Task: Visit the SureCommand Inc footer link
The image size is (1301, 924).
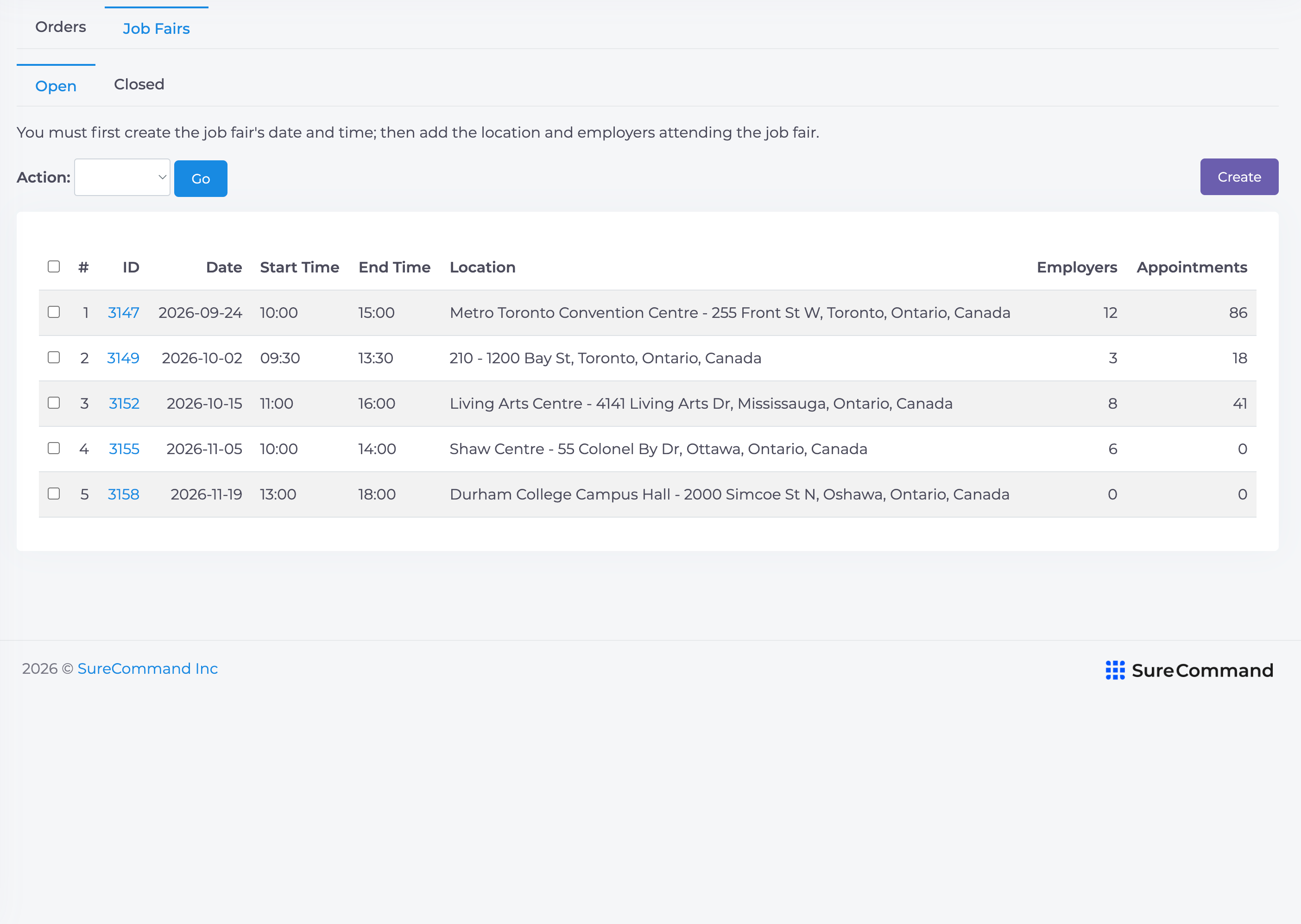Action: (148, 669)
